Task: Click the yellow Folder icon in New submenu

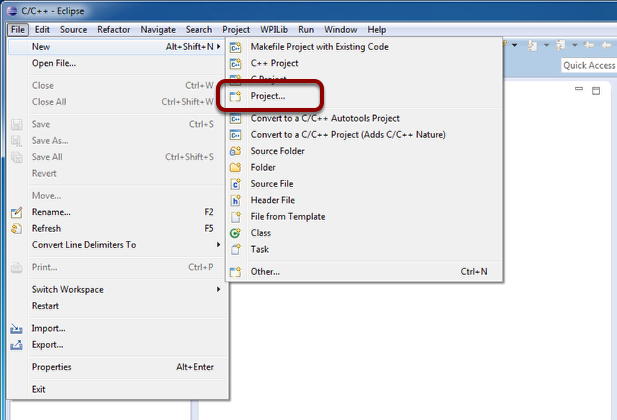Action: [x=235, y=168]
